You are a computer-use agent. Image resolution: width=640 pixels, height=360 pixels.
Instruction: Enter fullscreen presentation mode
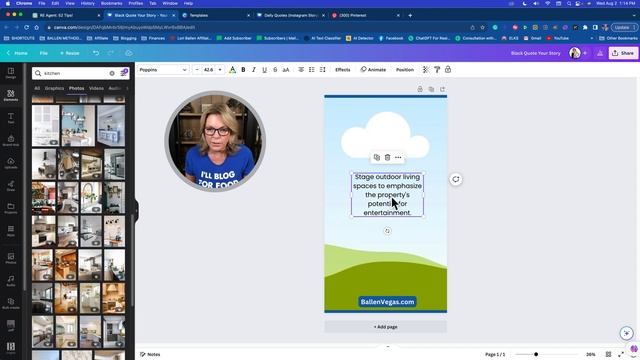[x=621, y=354]
